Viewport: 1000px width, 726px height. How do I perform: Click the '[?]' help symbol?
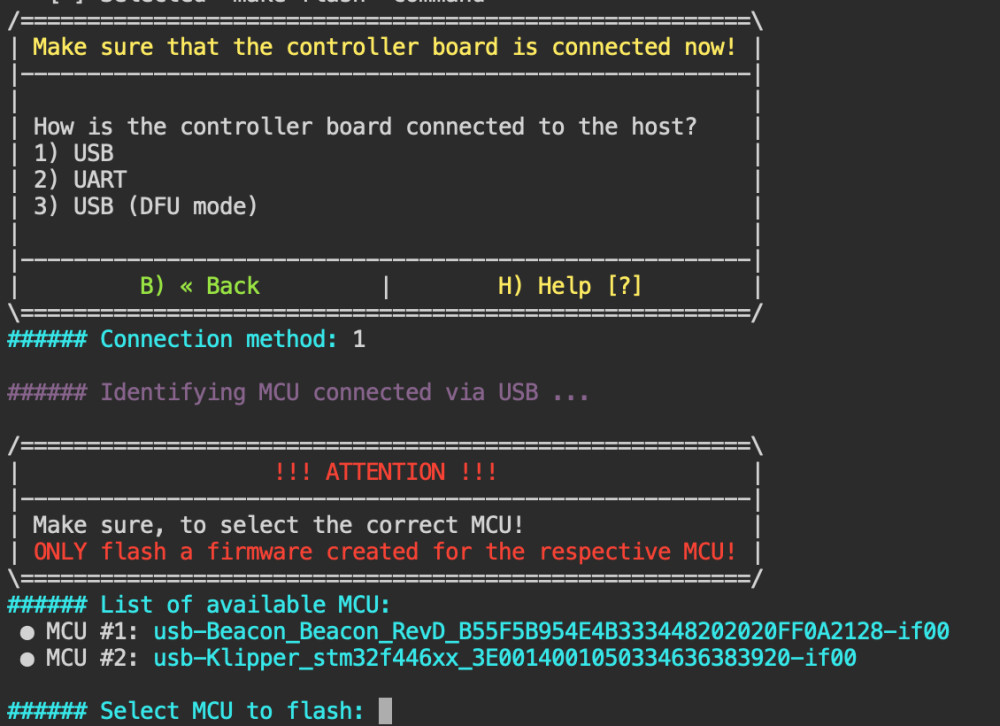[x=624, y=286]
